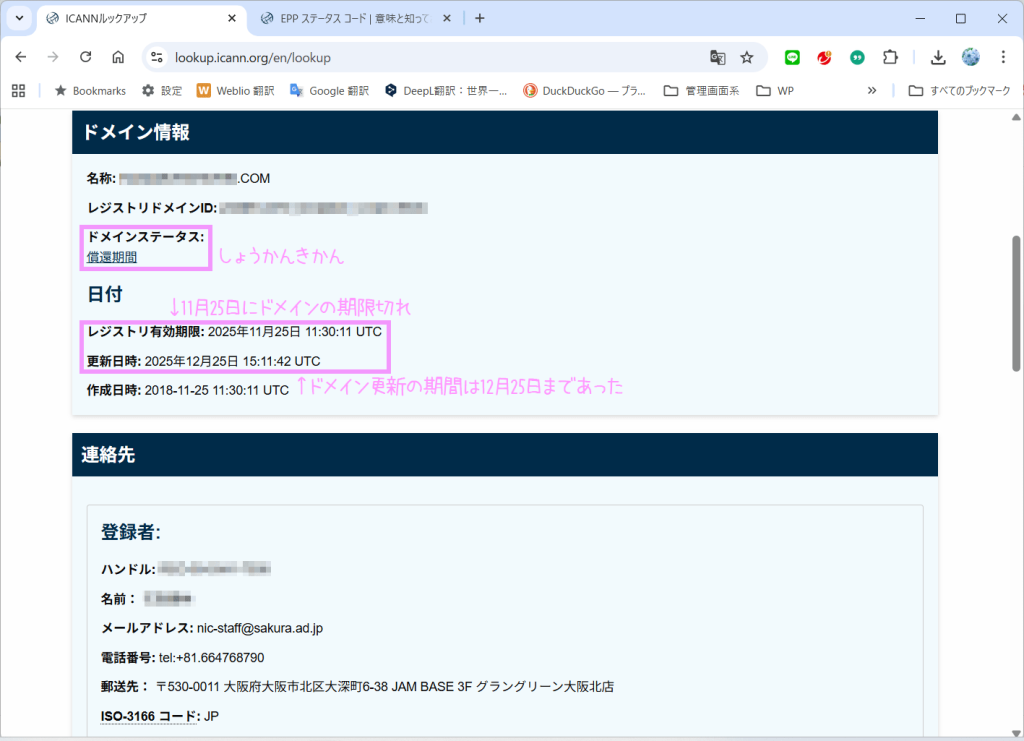Screen dimensions: 1024x741
Task: Open the 管理画面系 bookmark folder
Action: [701, 90]
